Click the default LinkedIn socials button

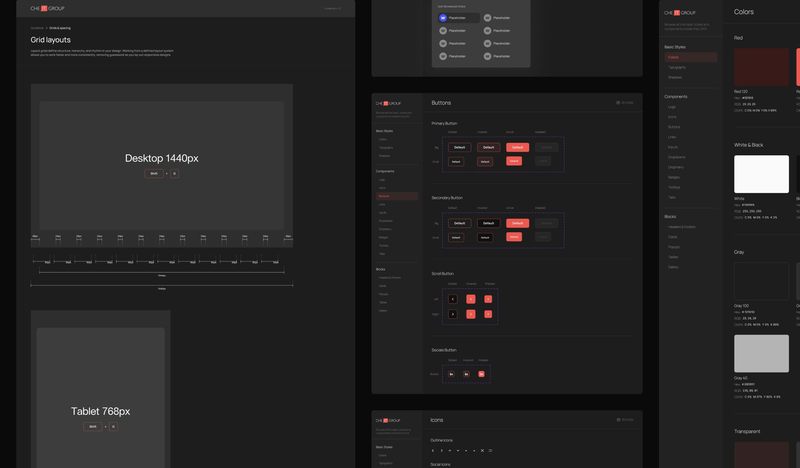(451, 374)
